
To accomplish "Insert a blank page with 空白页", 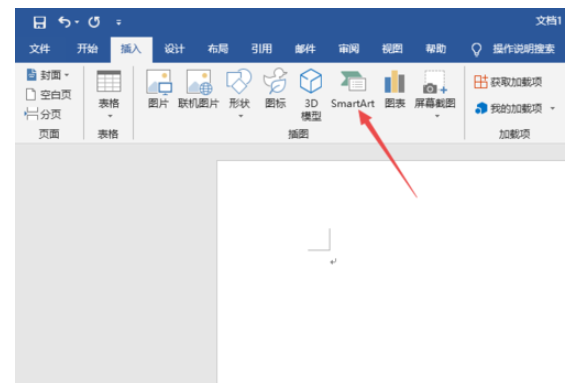I will (x=48, y=95).
